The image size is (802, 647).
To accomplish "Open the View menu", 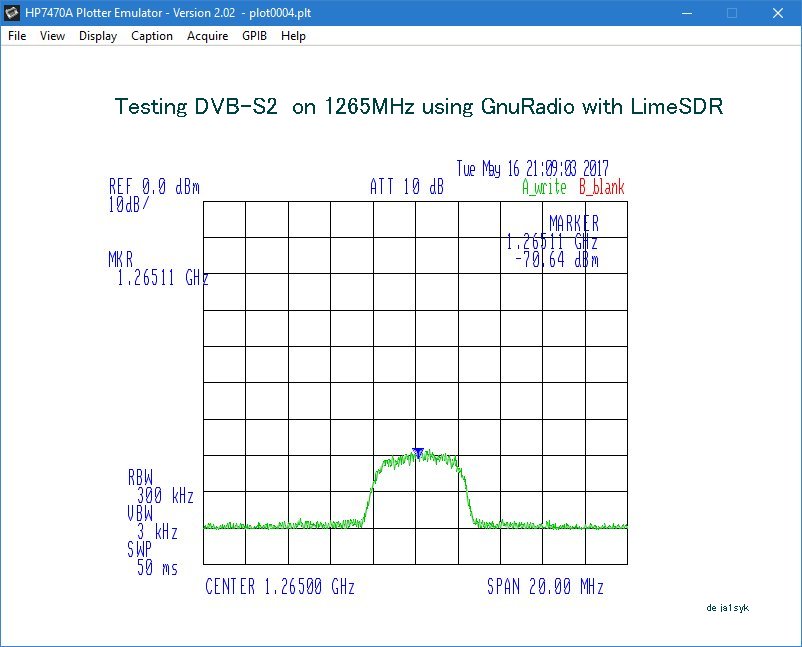I will coord(53,36).
